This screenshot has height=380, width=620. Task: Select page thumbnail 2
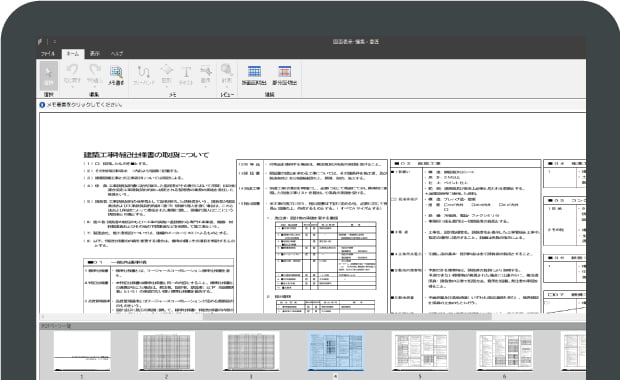[166, 351]
